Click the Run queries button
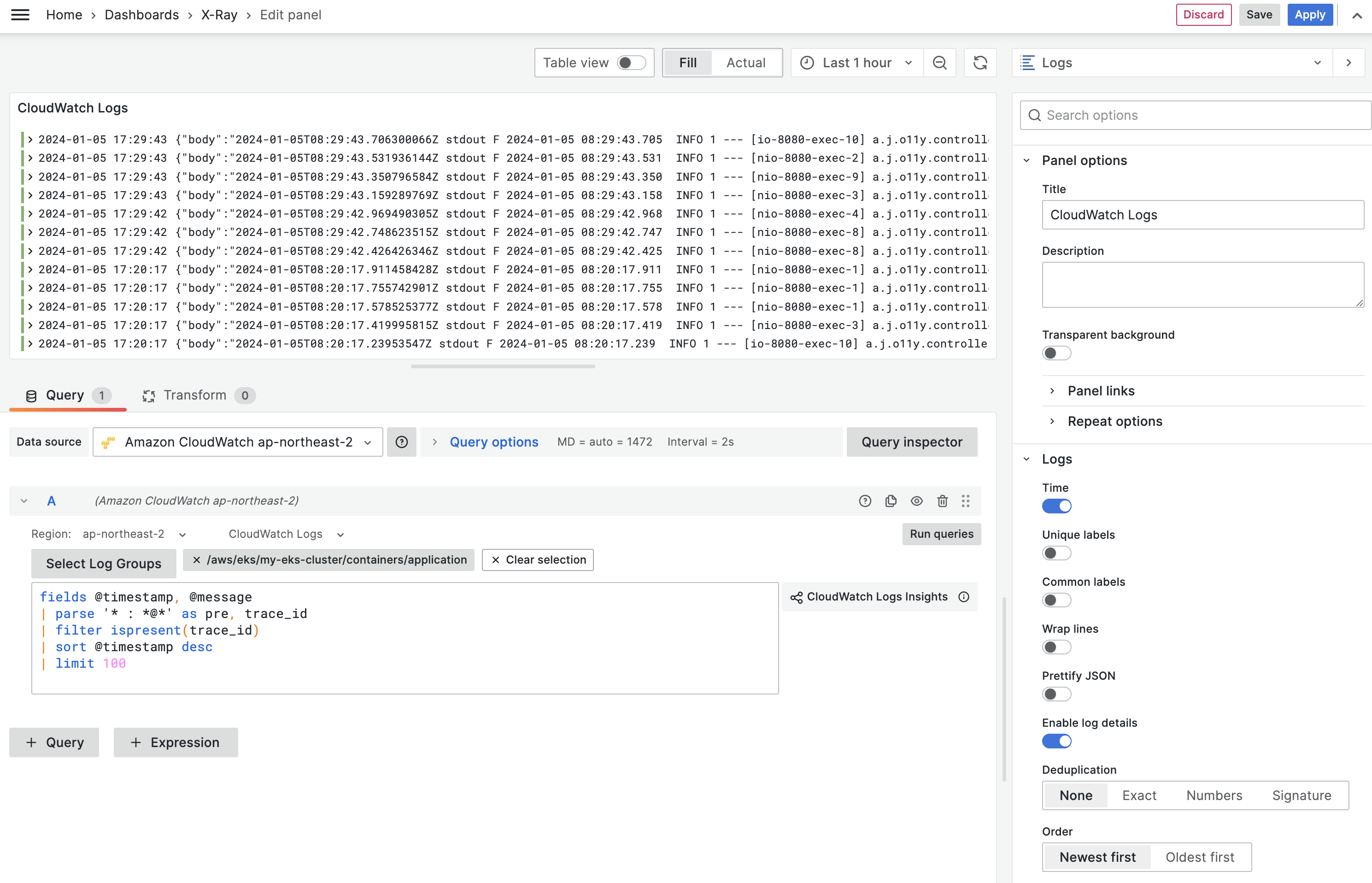 pos(941,533)
